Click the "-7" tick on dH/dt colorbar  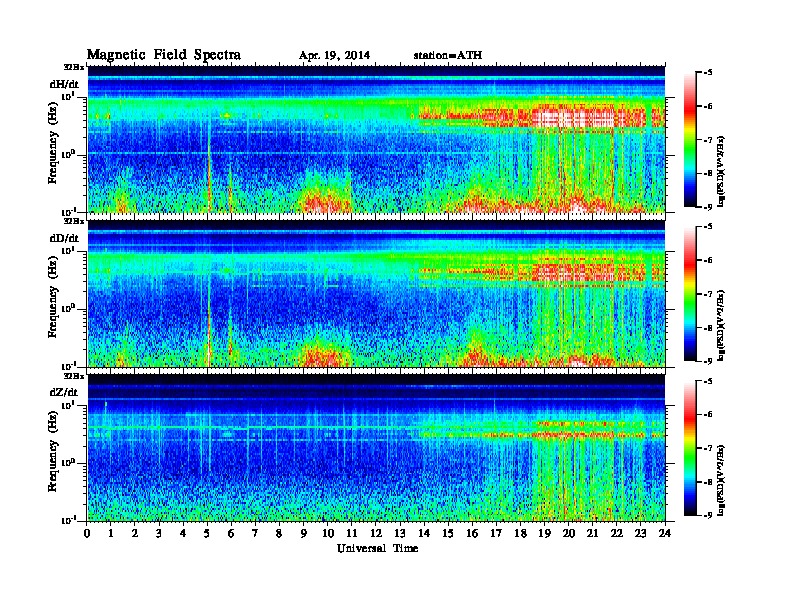pyautogui.click(x=708, y=140)
